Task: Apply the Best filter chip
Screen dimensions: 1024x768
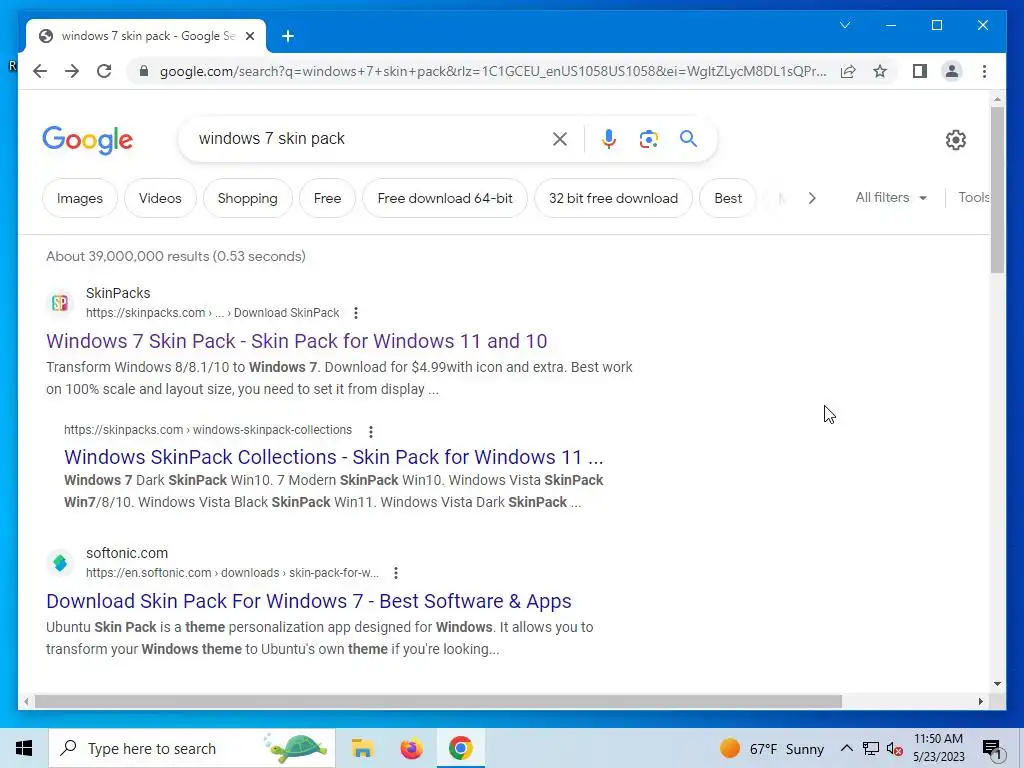Action: coord(728,198)
